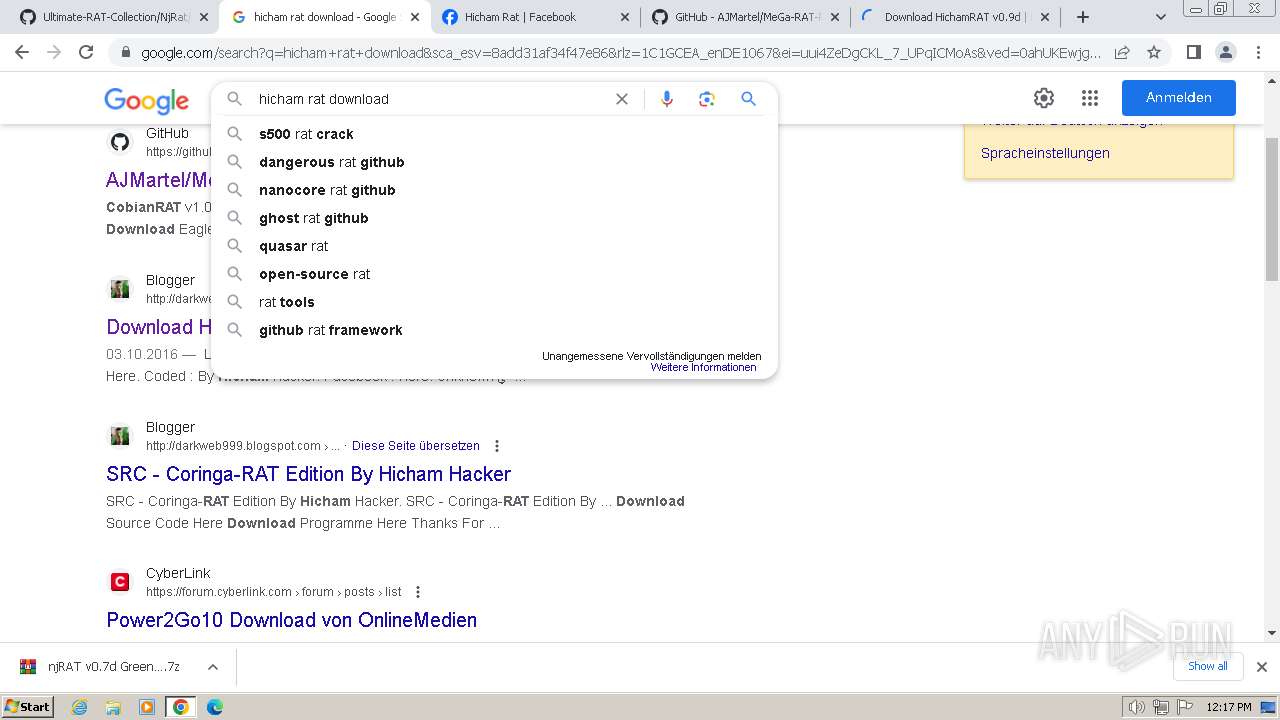Select suggestion 'github rat framework'
Viewport: 1280px width, 720px height.
coord(494,330)
